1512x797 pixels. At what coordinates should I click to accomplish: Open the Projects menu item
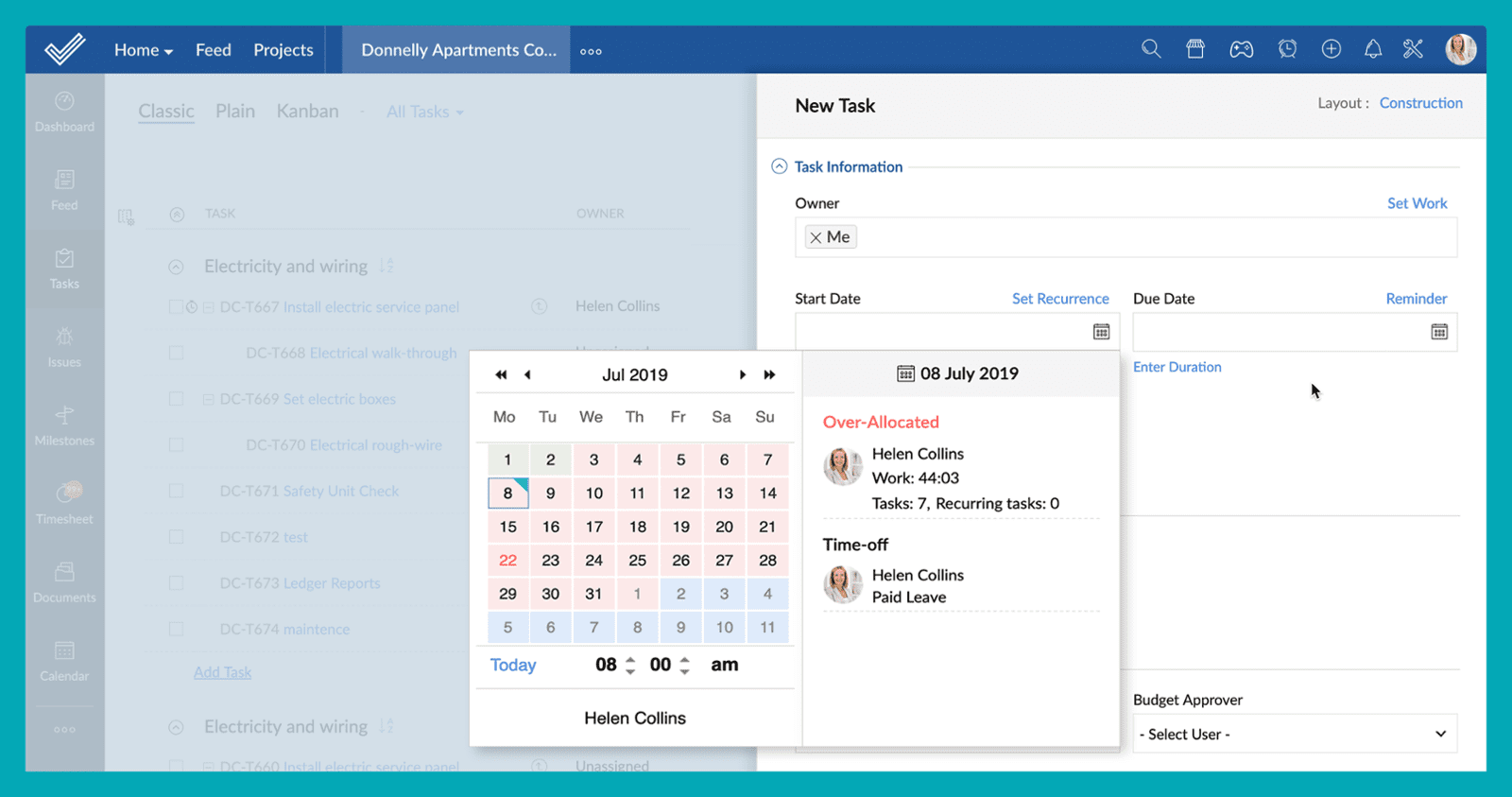tap(283, 50)
